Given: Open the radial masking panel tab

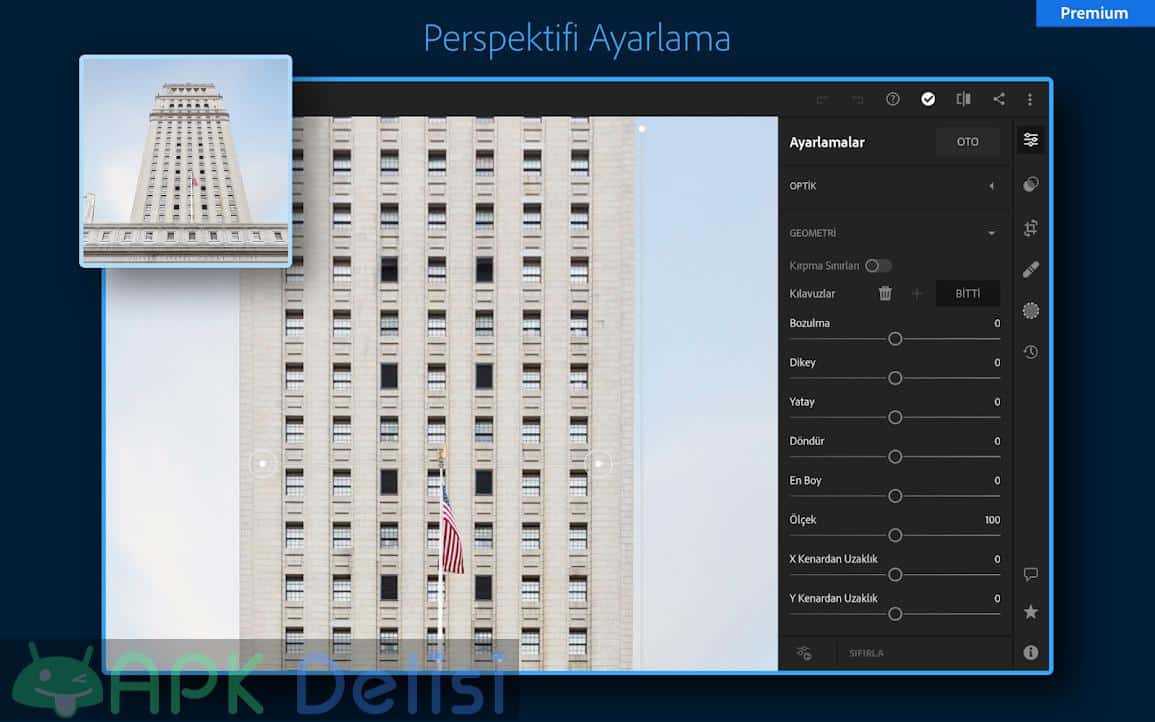Looking at the screenshot, I should [1031, 311].
